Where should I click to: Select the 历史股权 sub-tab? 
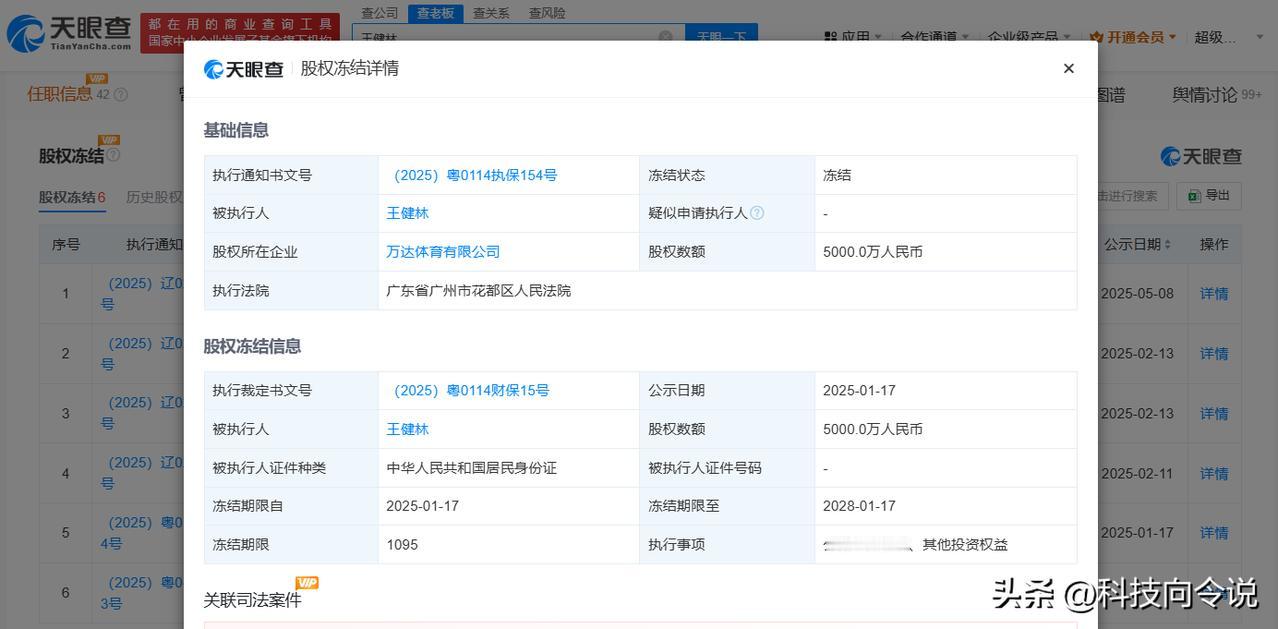click(154, 197)
